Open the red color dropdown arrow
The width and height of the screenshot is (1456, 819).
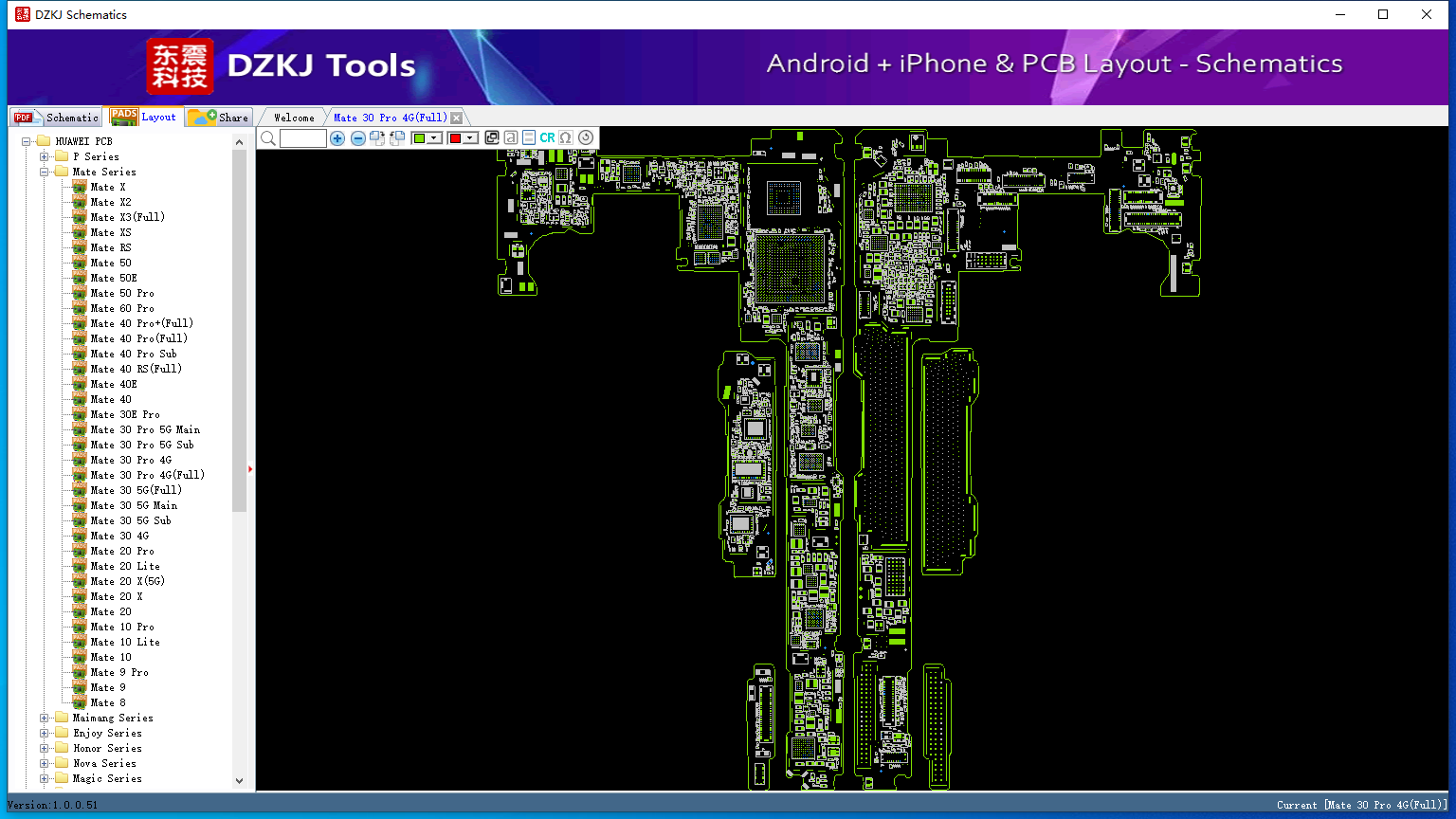click(x=469, y=138)
